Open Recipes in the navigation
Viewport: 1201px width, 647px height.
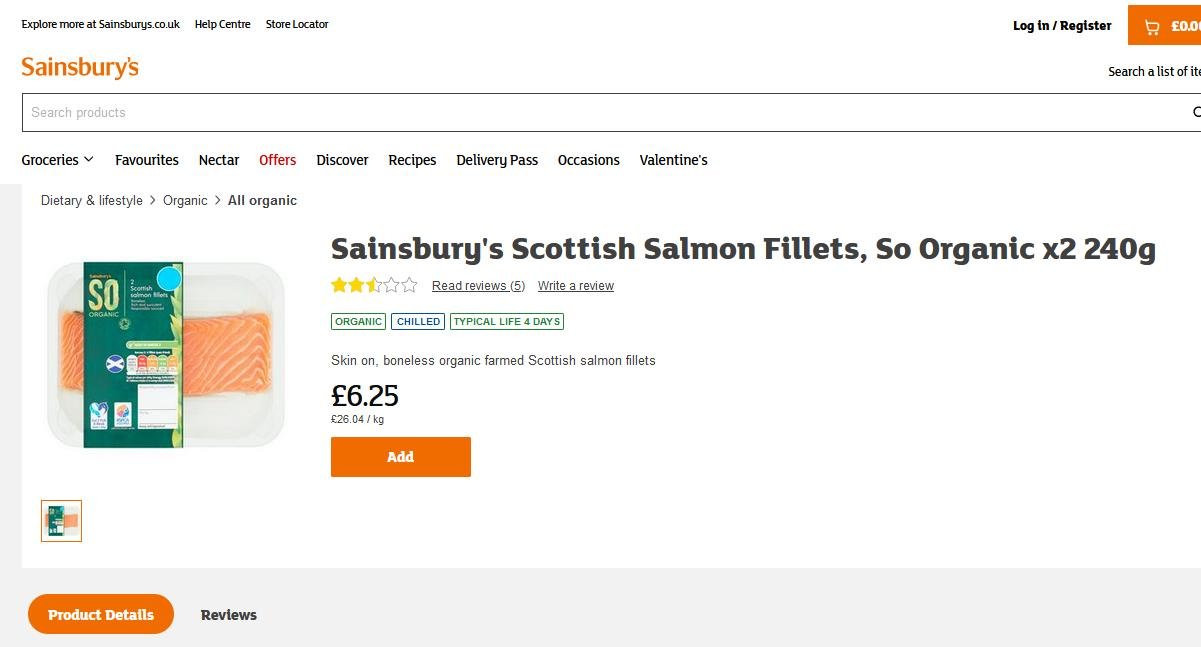click(x=412, y=160)
